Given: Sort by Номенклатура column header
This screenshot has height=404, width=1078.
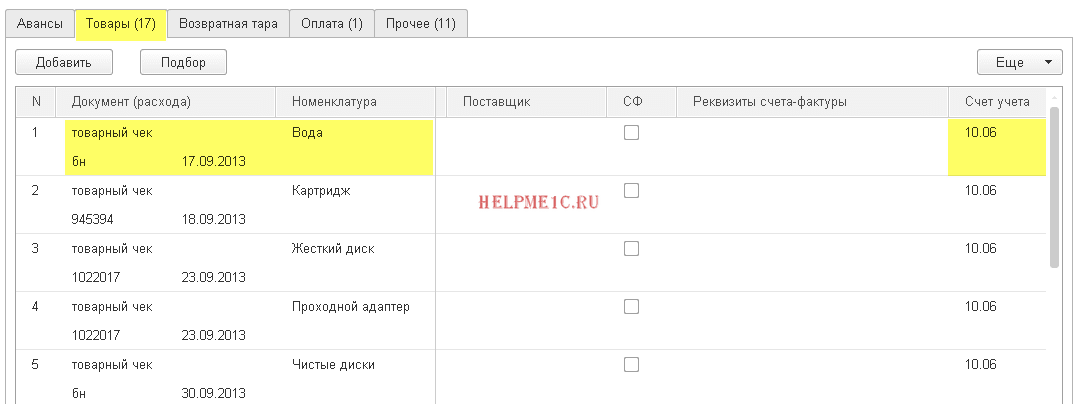Looking at the screenshot, I should click(334, 101).
